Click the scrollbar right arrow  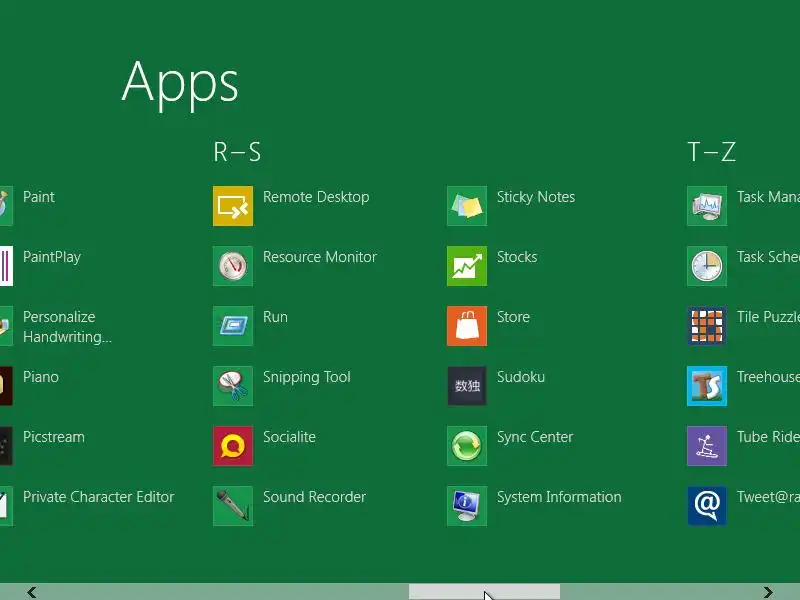pos(768,592)
